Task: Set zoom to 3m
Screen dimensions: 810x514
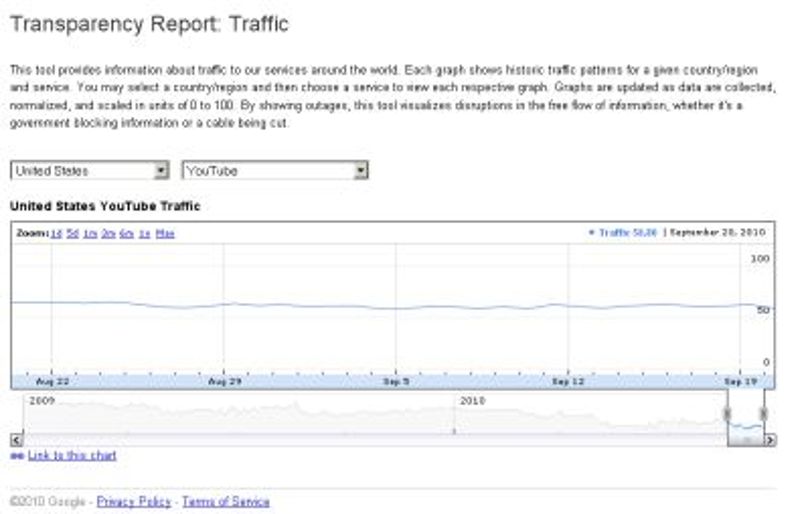Action: click(108, 233)
